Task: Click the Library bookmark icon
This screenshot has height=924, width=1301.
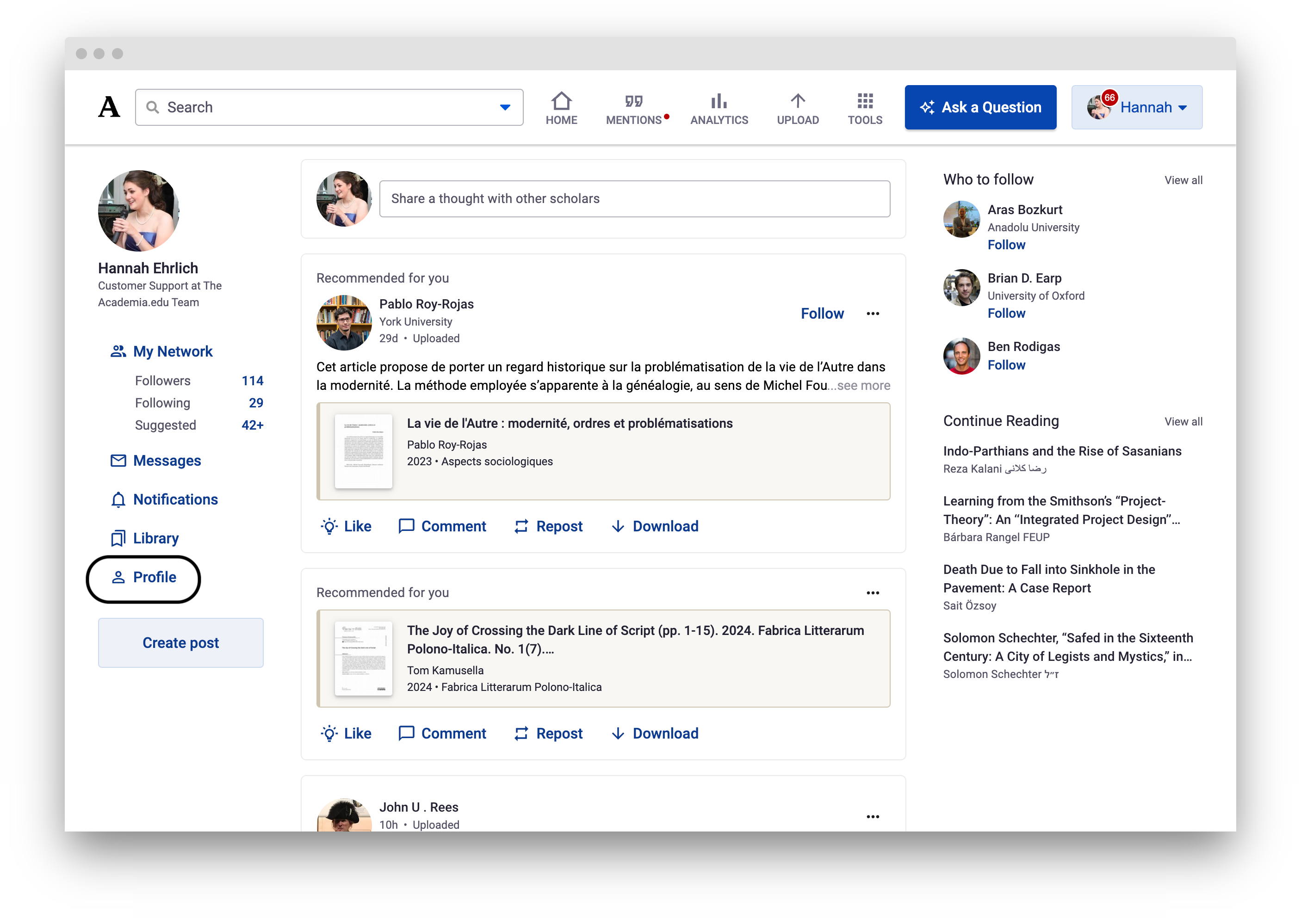Action: (118, 538)
